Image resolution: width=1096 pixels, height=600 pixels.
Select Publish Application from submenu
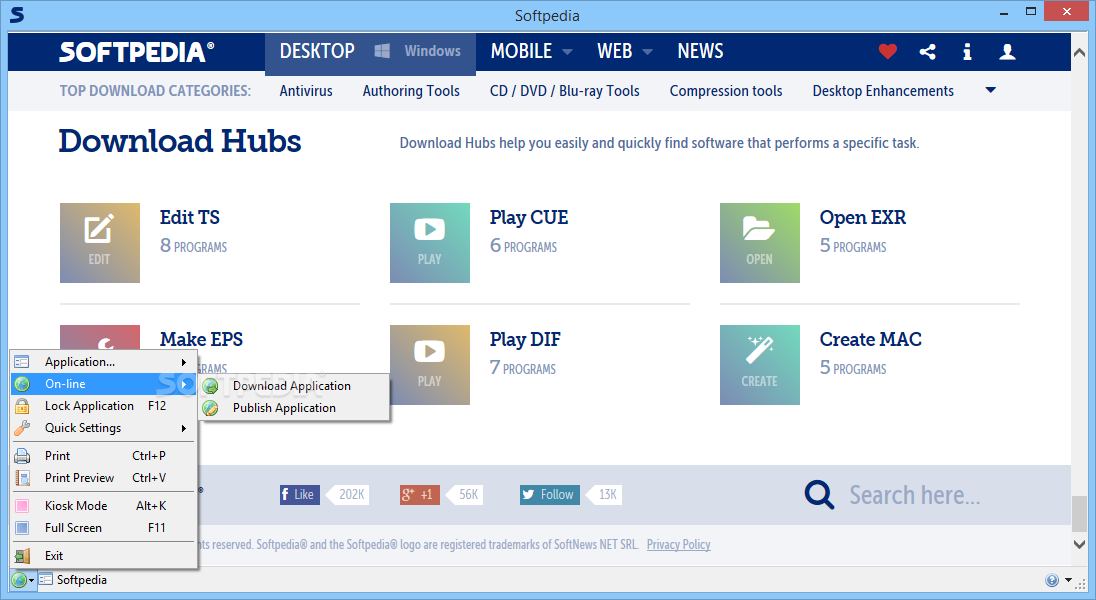pyautogui.click(x=294, y=408)
